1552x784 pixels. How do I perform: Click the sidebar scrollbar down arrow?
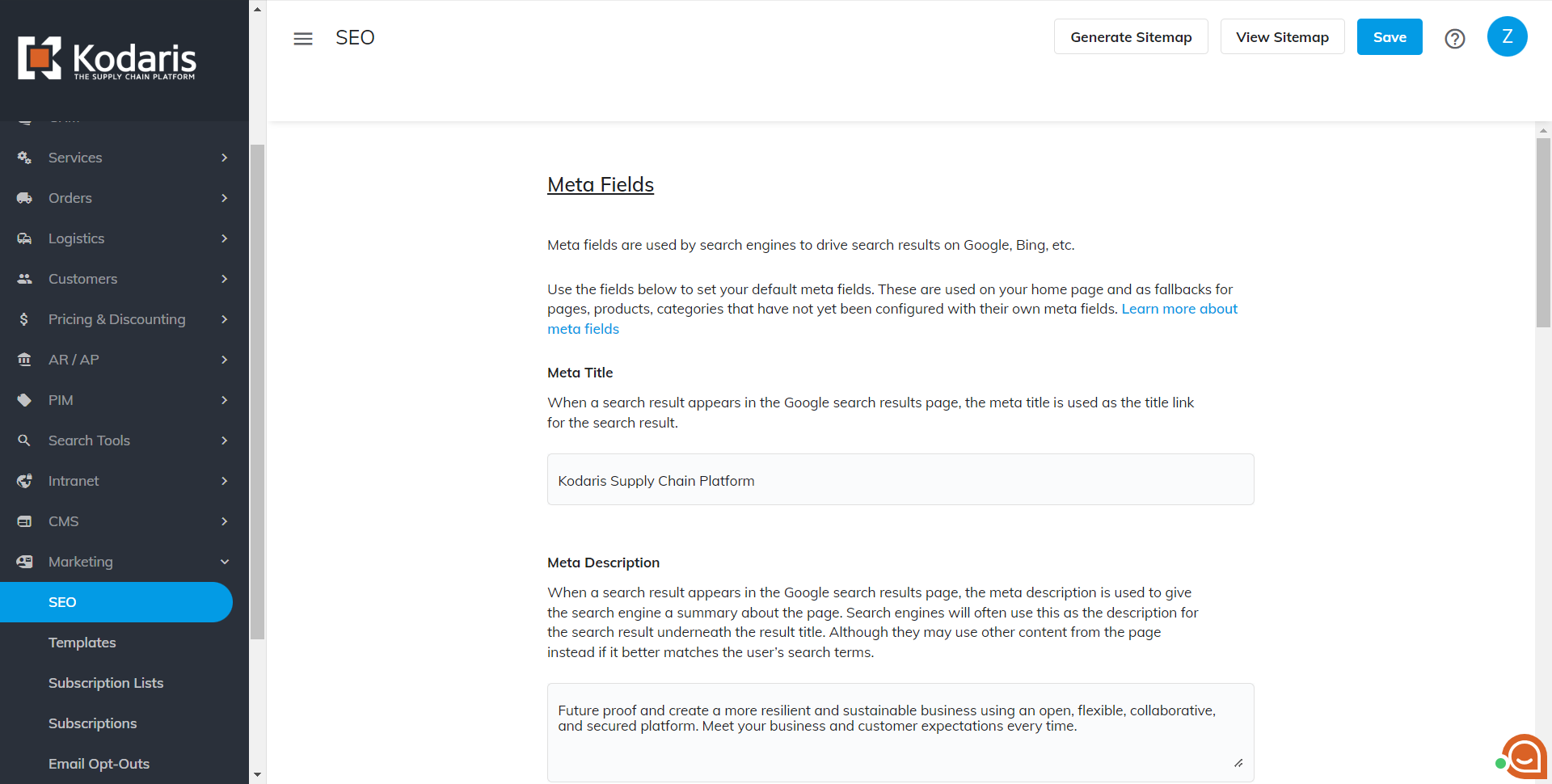[x=257, y=774]
